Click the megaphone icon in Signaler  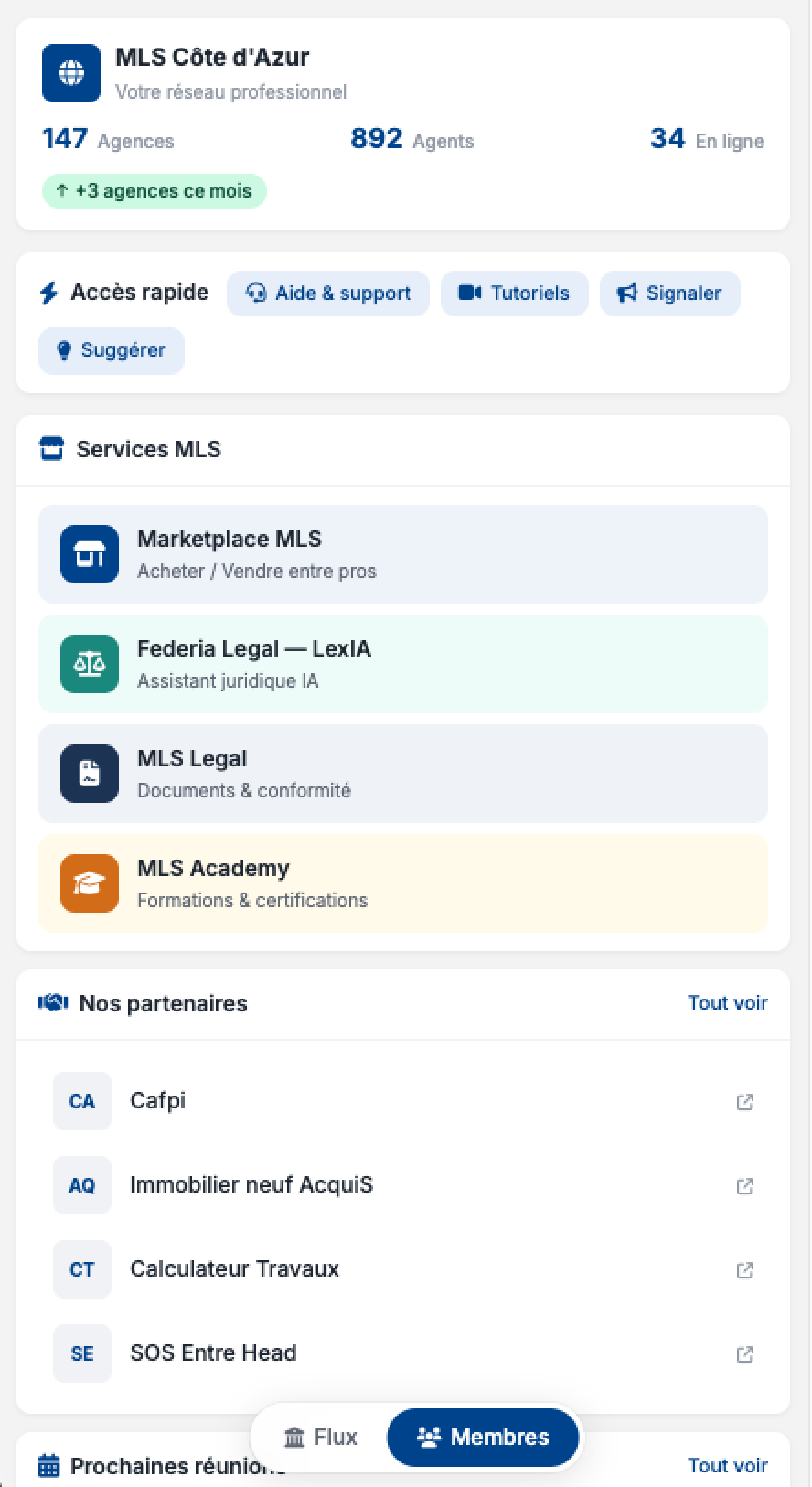[x=626, y=293]
